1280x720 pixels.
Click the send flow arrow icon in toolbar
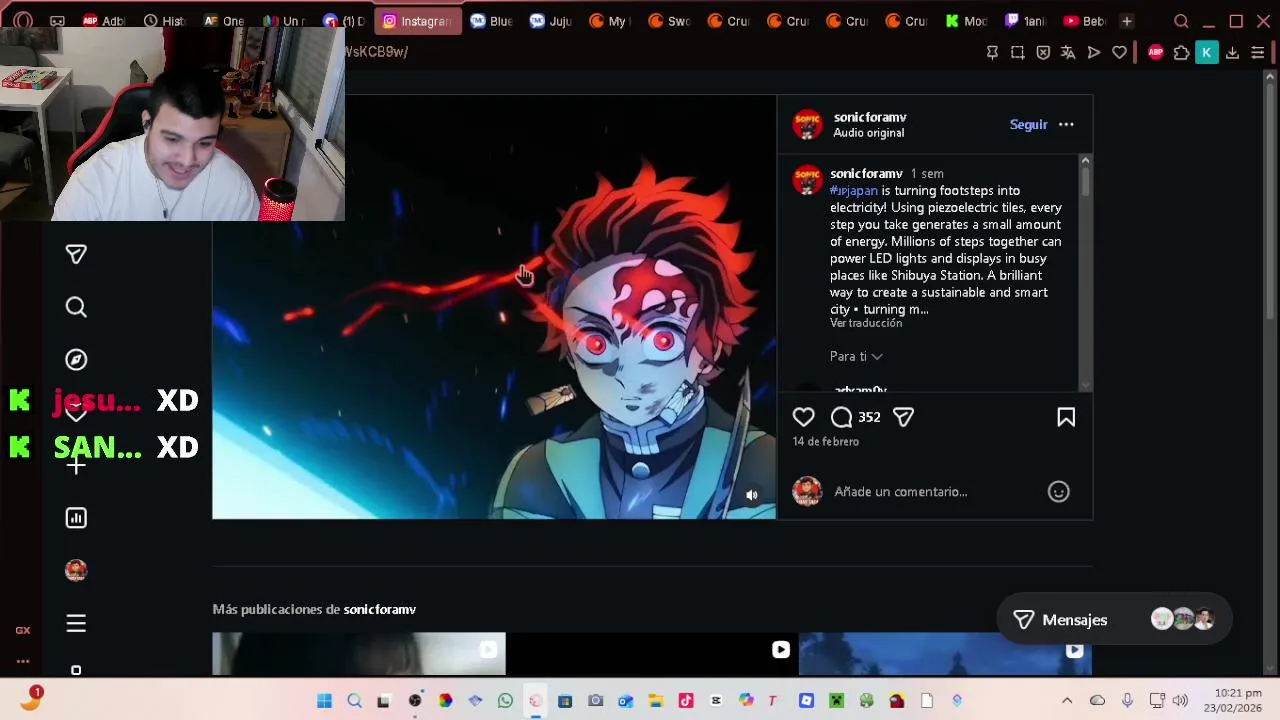tap(1094, 52)
